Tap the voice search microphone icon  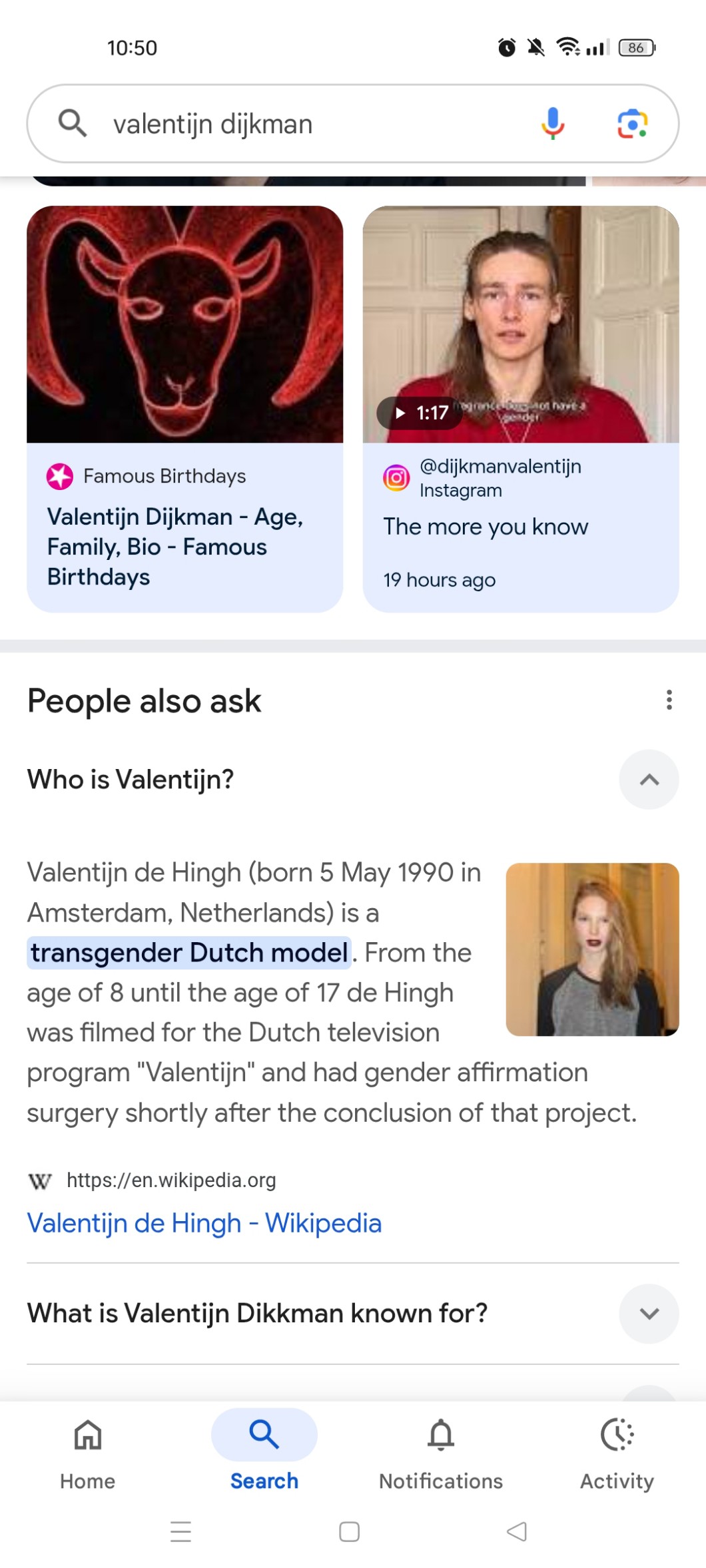click(x=552, y=124)
